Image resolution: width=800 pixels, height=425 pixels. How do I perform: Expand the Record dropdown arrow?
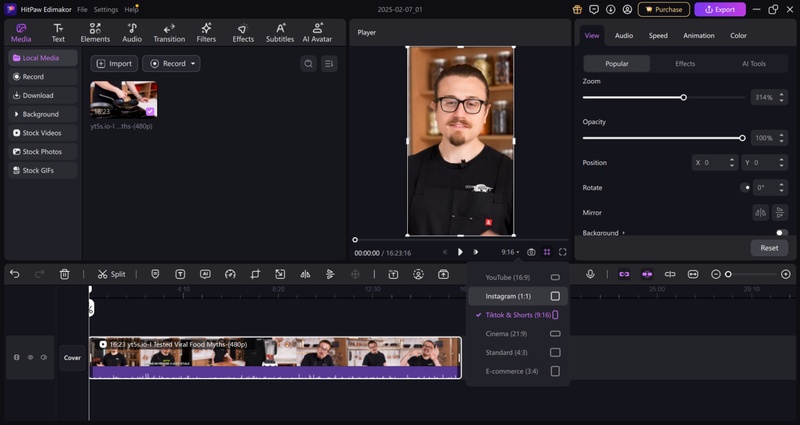pos(193,64)
